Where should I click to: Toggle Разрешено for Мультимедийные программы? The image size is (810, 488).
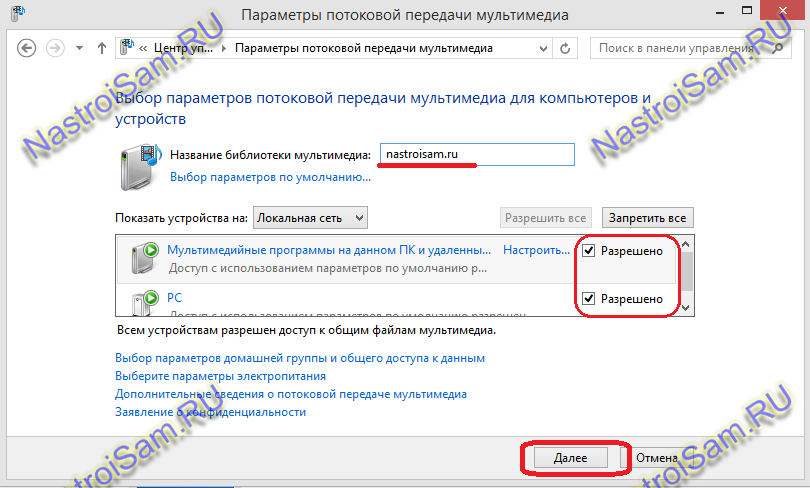click(588, 251)
